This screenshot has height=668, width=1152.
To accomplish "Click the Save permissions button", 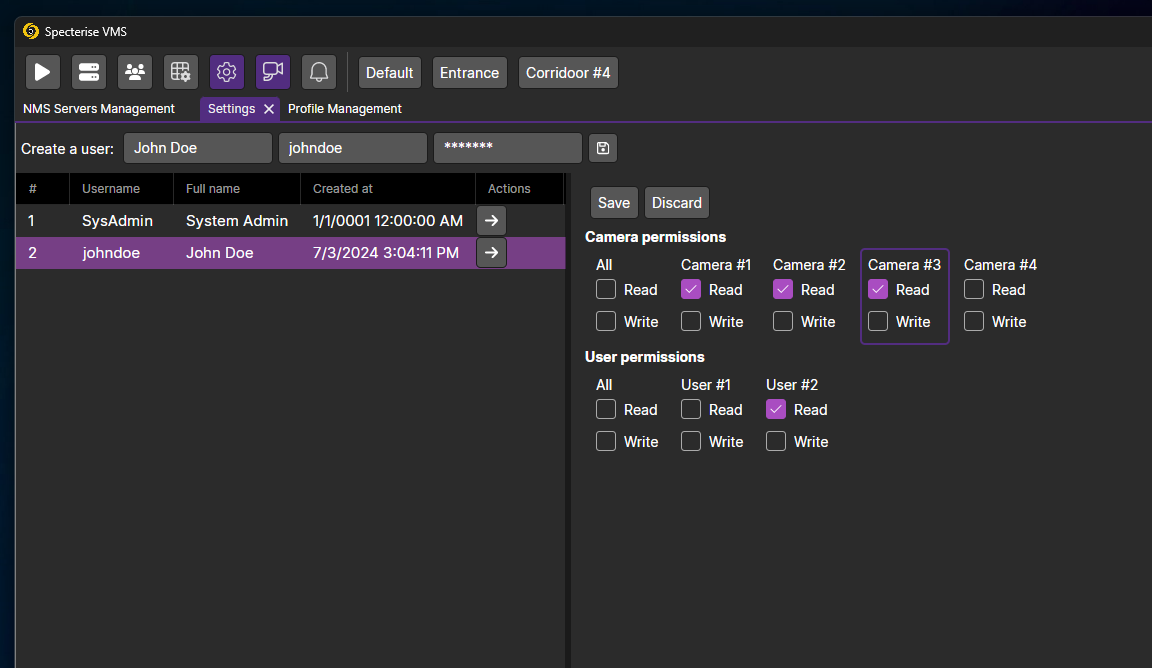I will (x=613, y=203).
